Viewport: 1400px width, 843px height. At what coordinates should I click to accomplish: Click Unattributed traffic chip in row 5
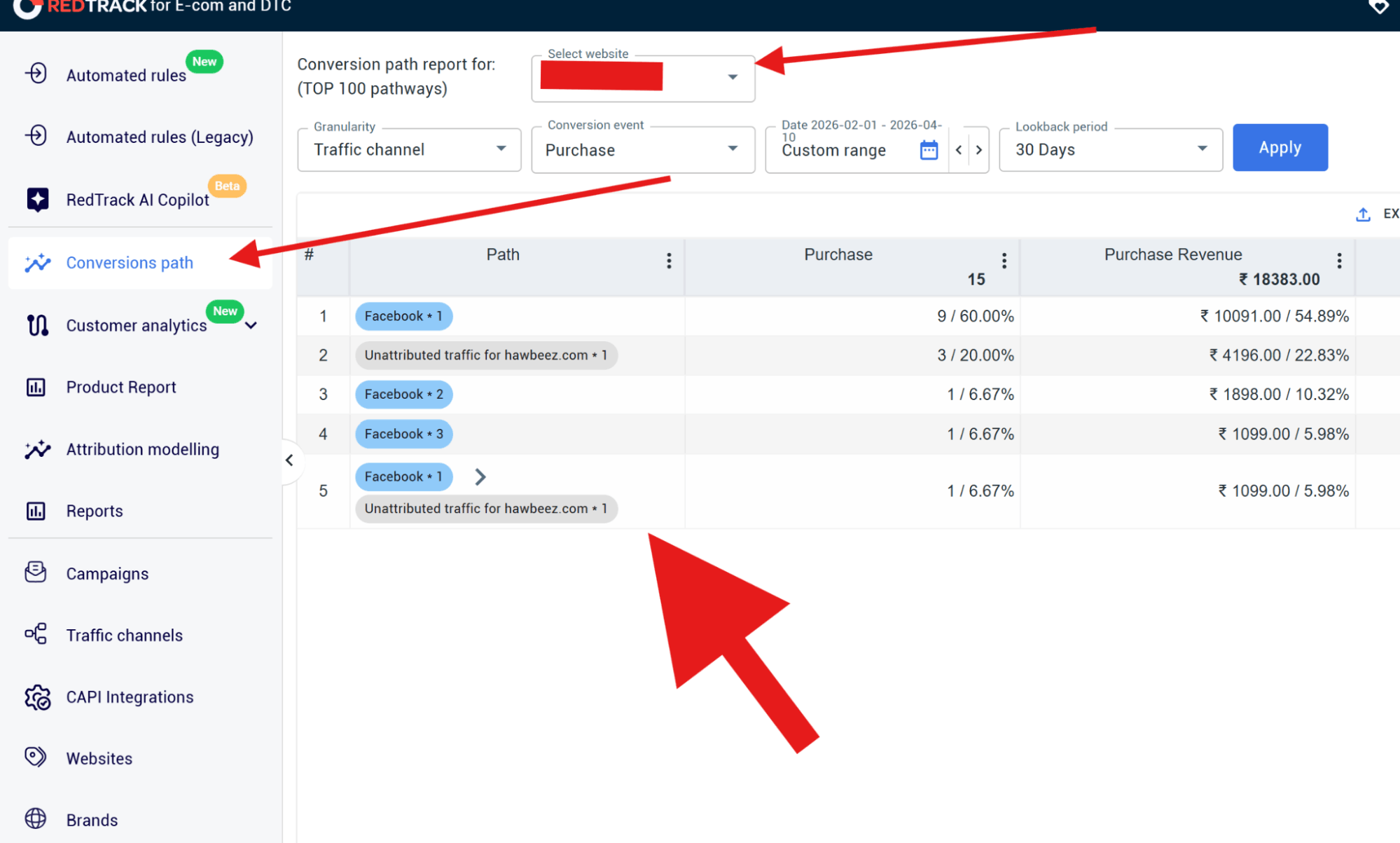(x=486, y=509)
